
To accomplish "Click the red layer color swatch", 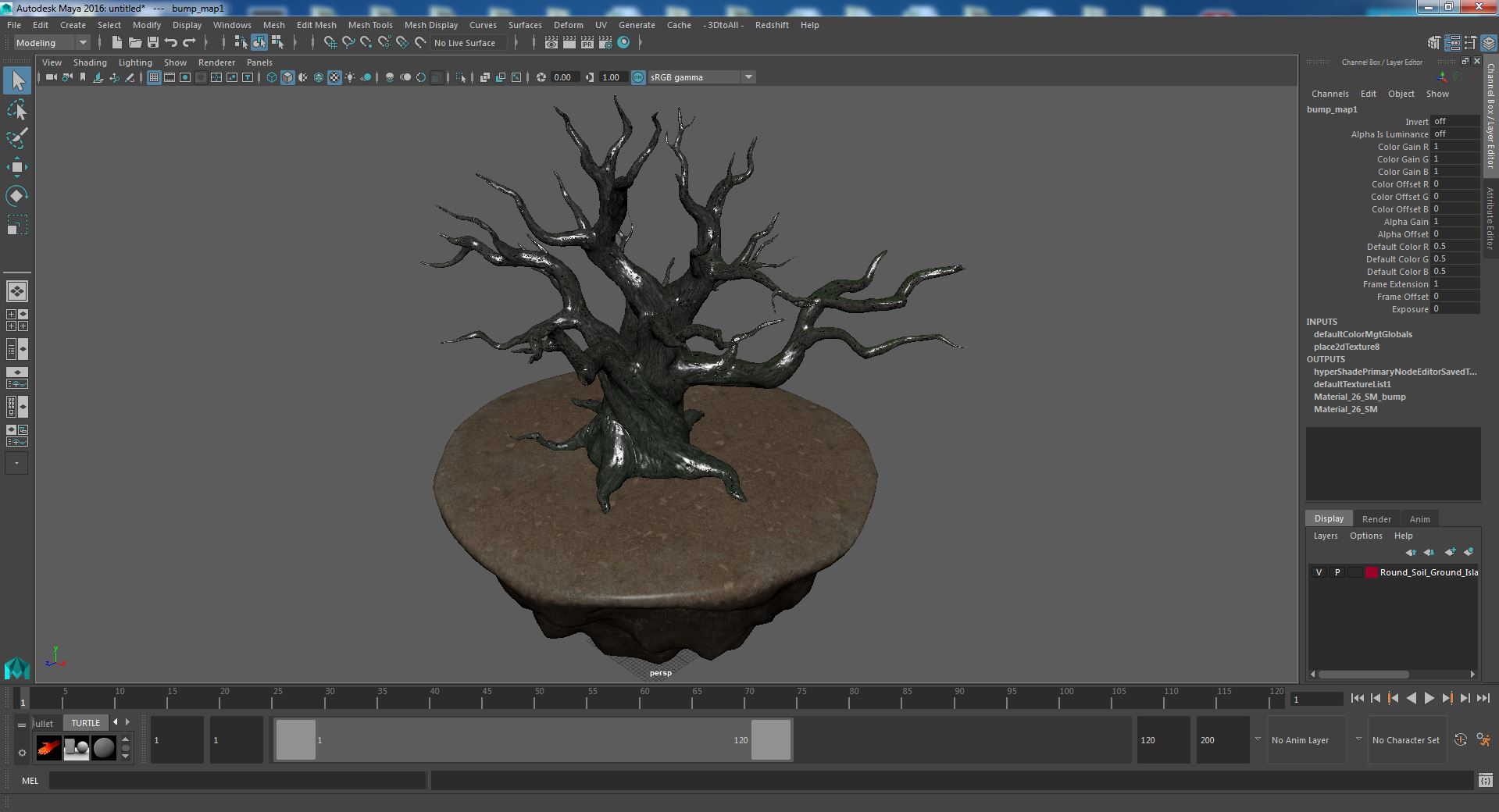I will [1371, 572].
